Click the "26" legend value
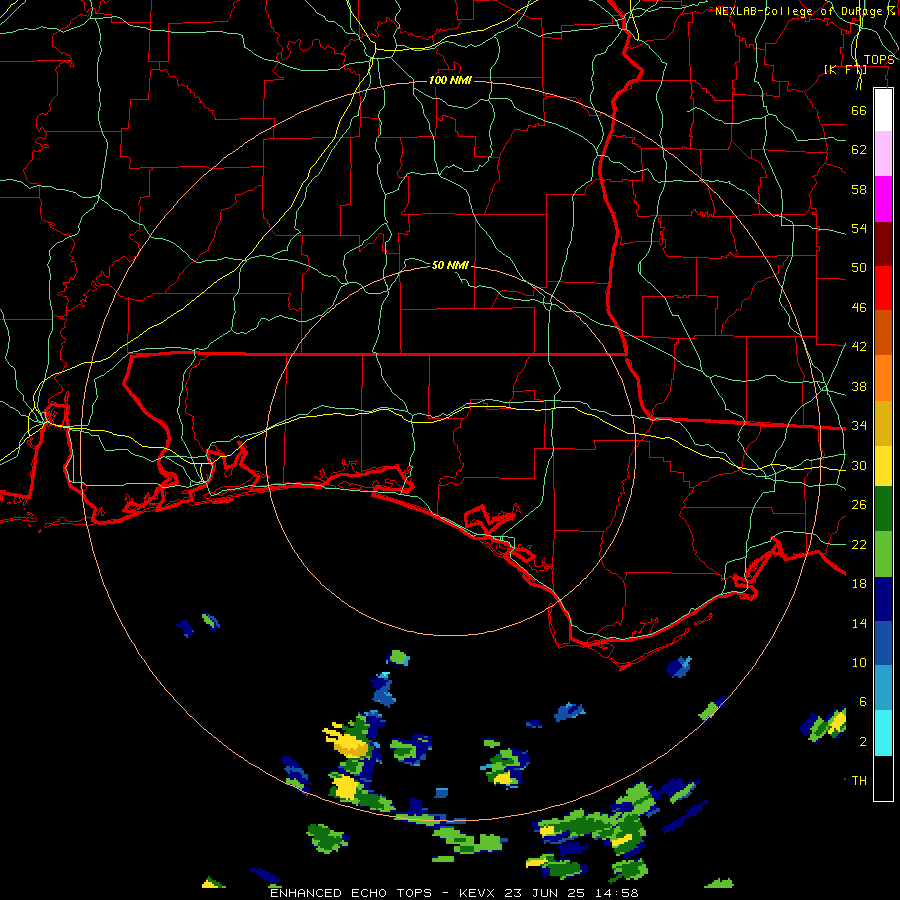The width and height of the screenshot is (900, 900). click(859, 505)
